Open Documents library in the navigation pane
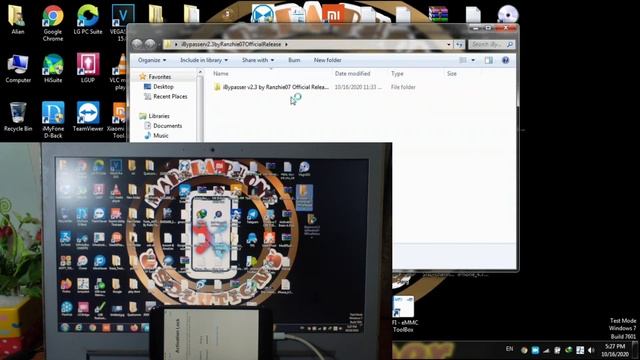 pos(167,126)
